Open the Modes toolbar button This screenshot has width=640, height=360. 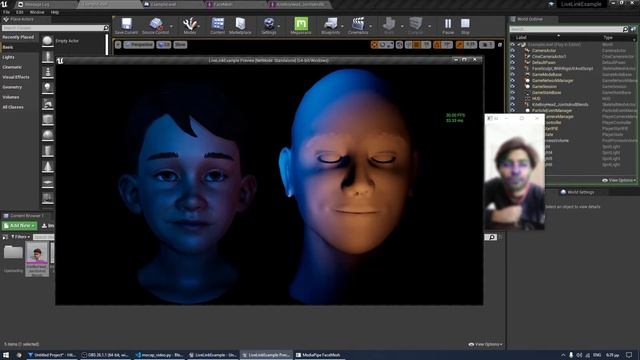point(190,26)
